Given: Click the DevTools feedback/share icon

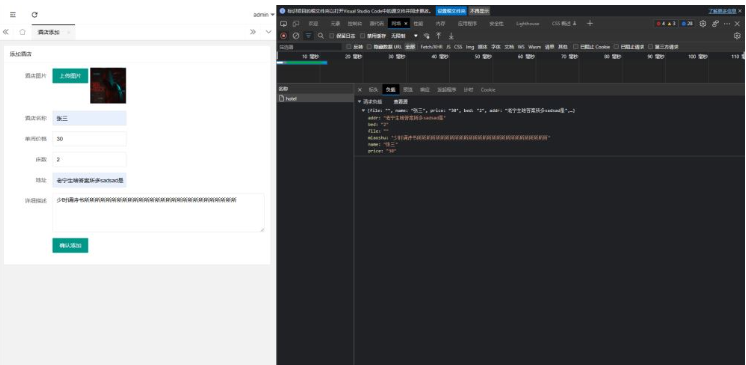Looking at the screenshot, I should coord(715,23).
